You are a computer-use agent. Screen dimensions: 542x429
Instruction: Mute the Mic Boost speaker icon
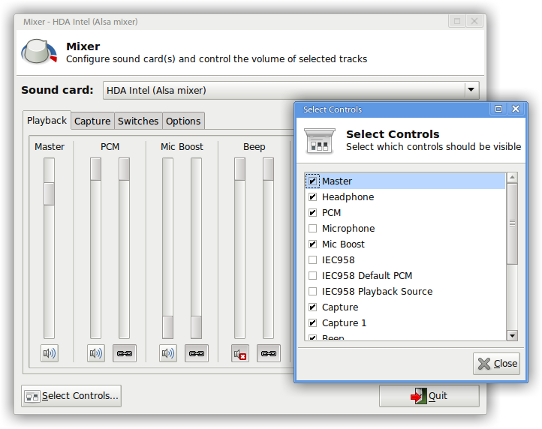168,353
